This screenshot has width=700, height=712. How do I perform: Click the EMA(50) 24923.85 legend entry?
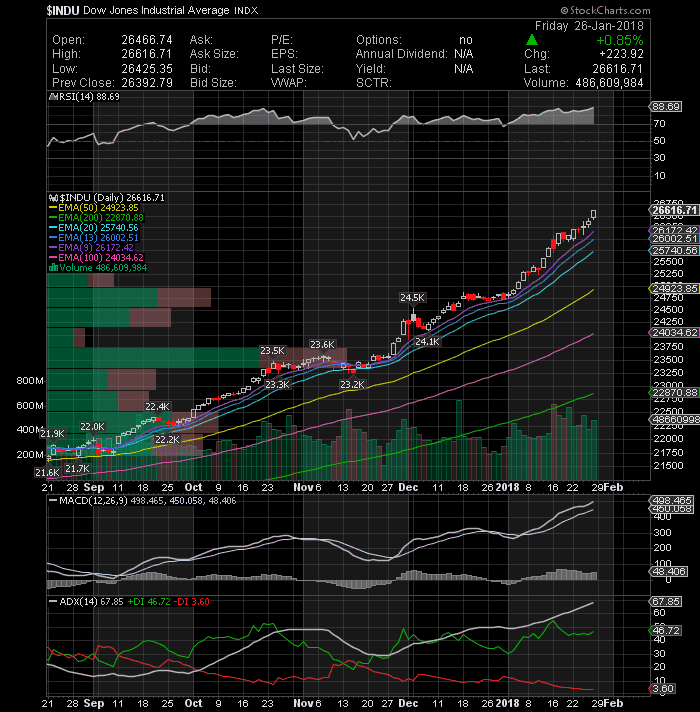click(x=98, y=208)
